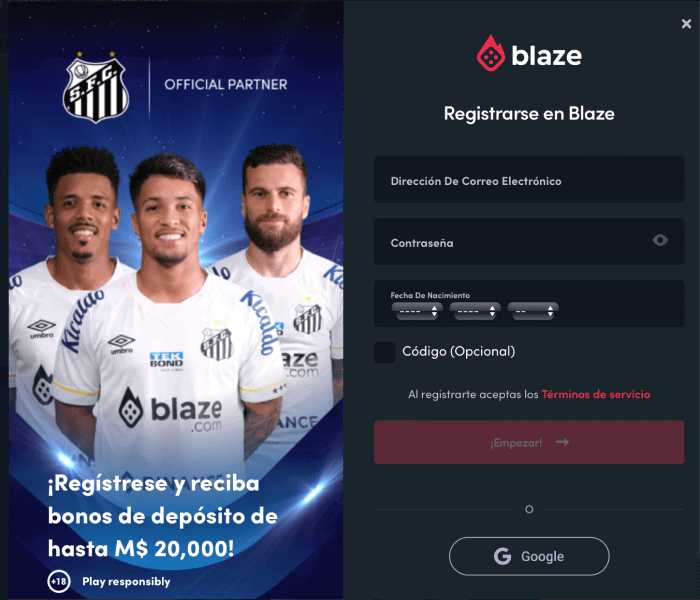Click the Blaze flame dice logo
Screen dimensions: 700x600
tap(491, 53)
